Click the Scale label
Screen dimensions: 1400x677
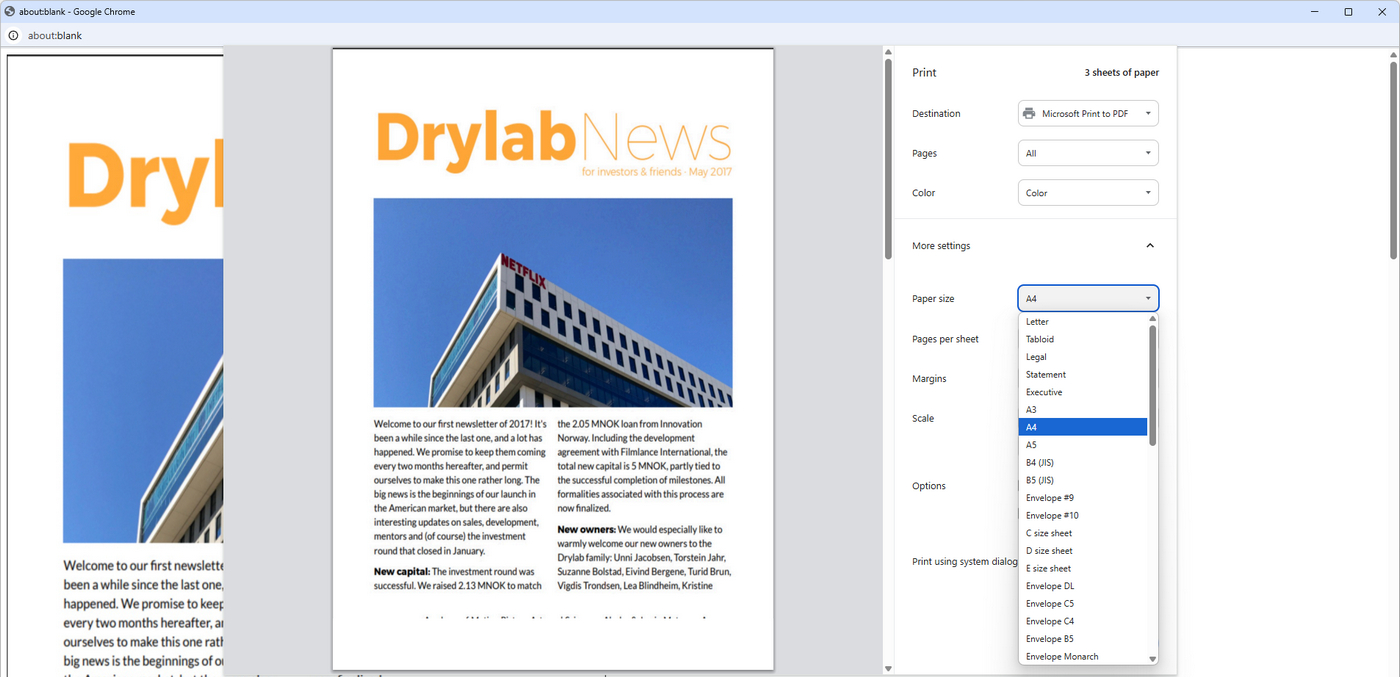(923, 419)
